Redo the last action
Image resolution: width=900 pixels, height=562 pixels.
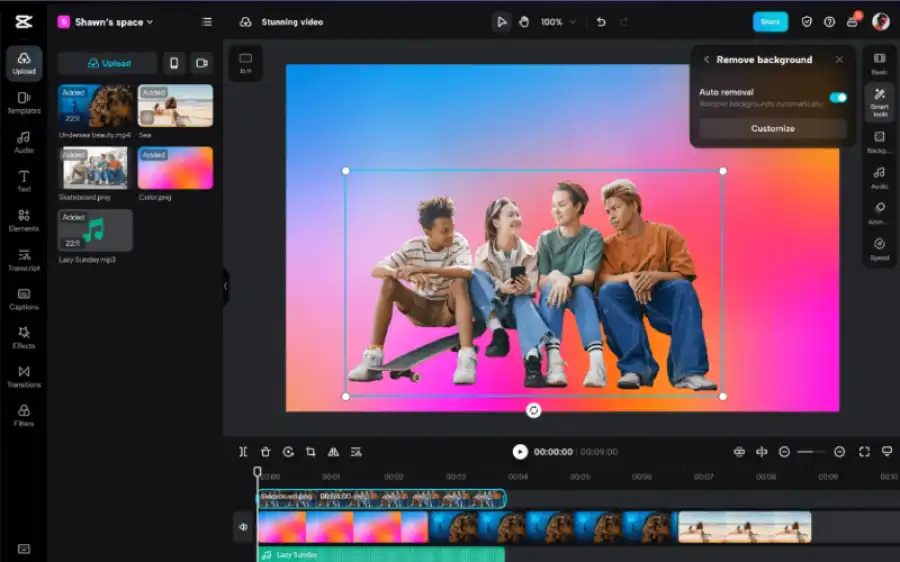point(624,22)
